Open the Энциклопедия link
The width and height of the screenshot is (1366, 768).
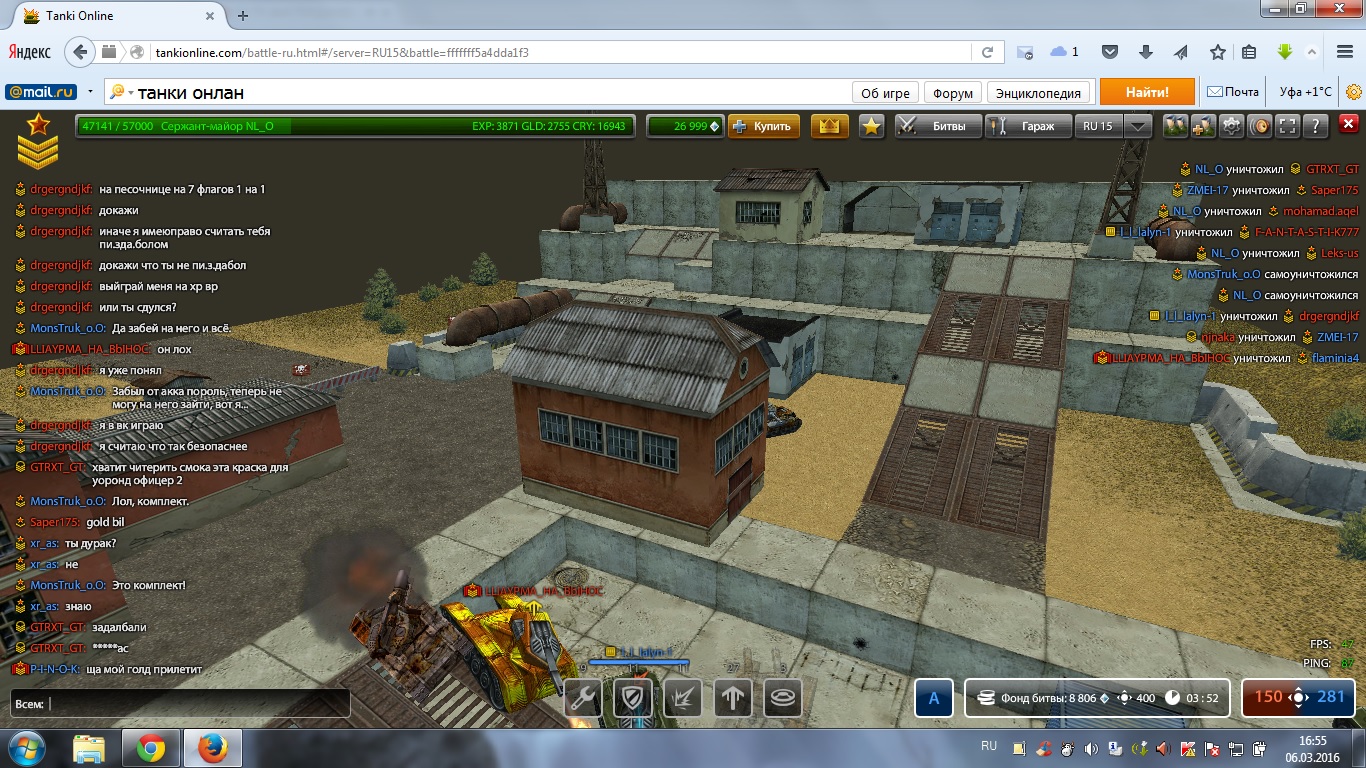click(x=1039, y=93)
